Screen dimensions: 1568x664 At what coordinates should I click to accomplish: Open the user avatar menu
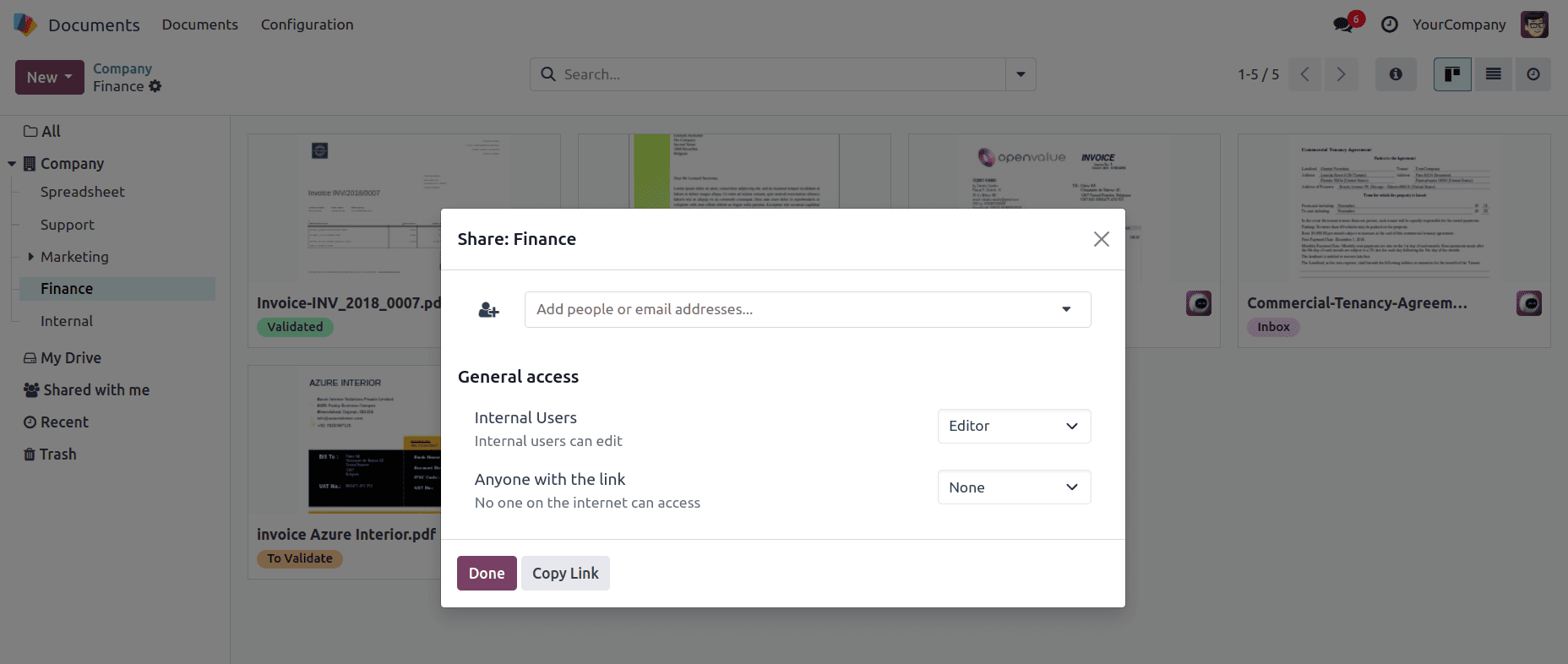1534,24
